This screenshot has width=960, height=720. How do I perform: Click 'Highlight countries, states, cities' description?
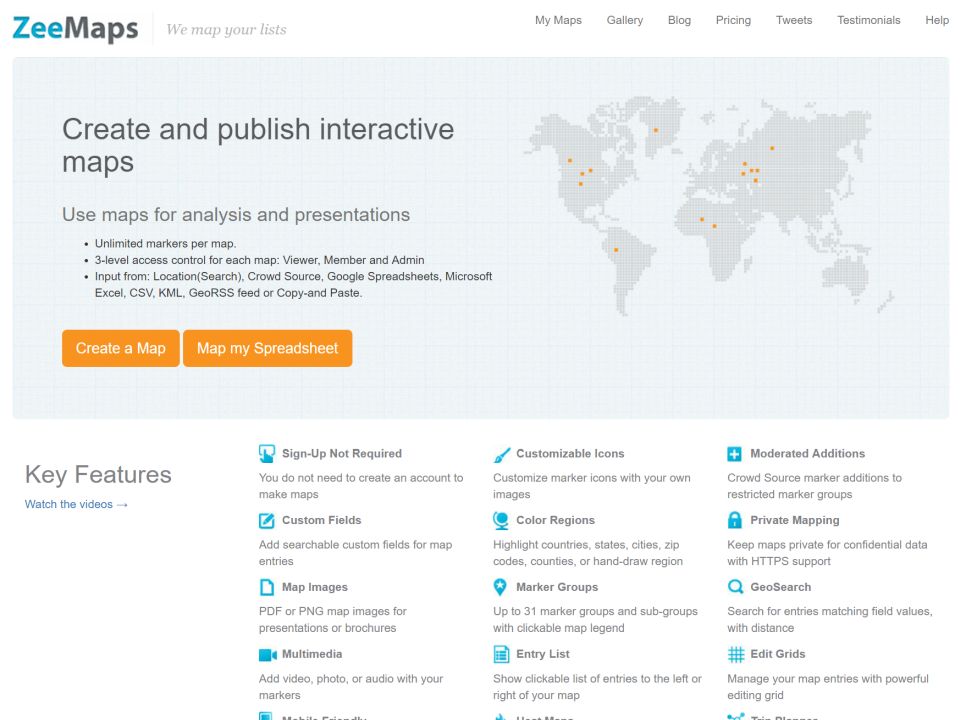coord(588,553)
